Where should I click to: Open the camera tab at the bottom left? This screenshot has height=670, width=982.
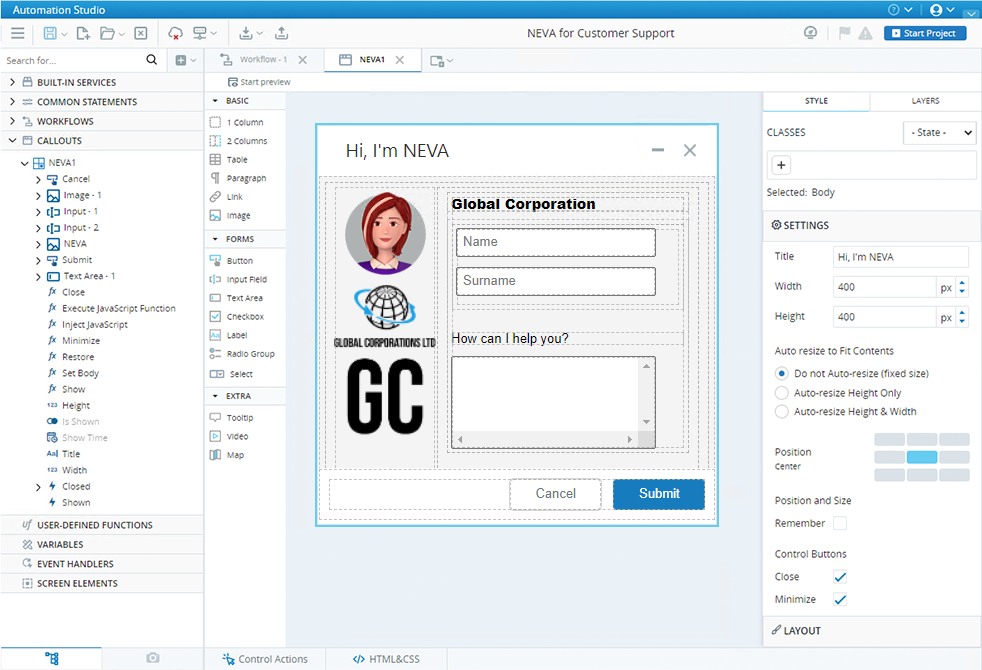152,658
